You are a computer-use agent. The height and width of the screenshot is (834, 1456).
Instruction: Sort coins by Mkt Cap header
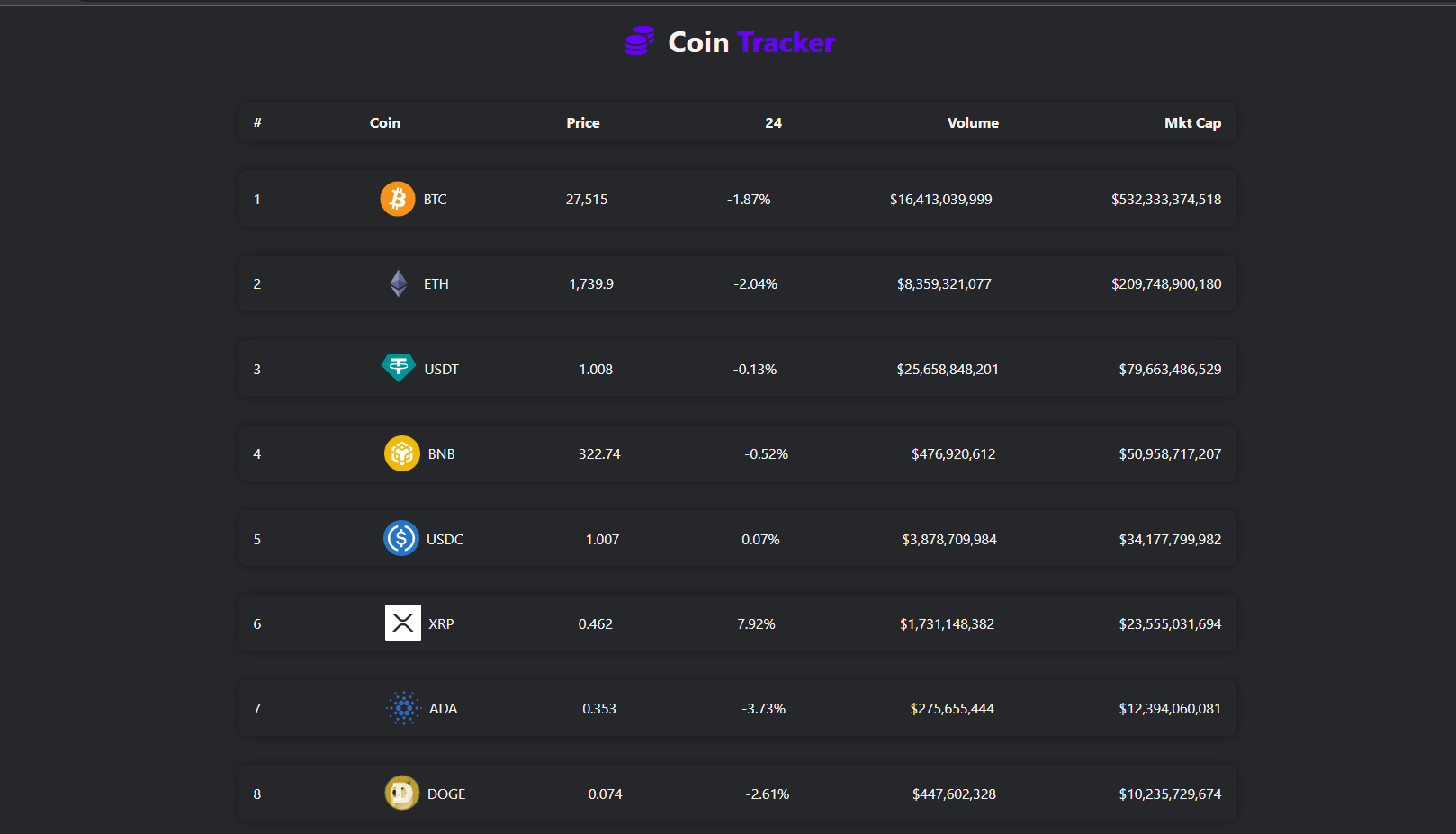click(x=1192, y=122)
